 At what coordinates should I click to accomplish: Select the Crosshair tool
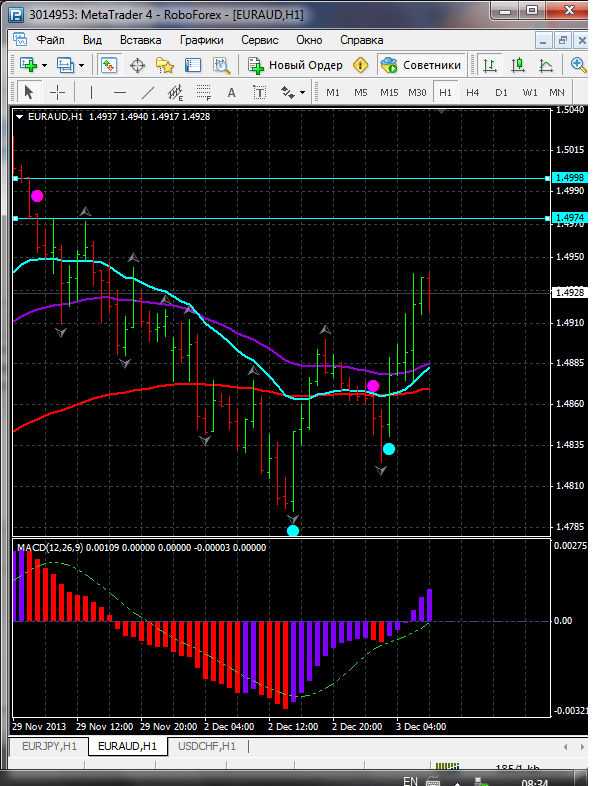[x=58, y=93]
